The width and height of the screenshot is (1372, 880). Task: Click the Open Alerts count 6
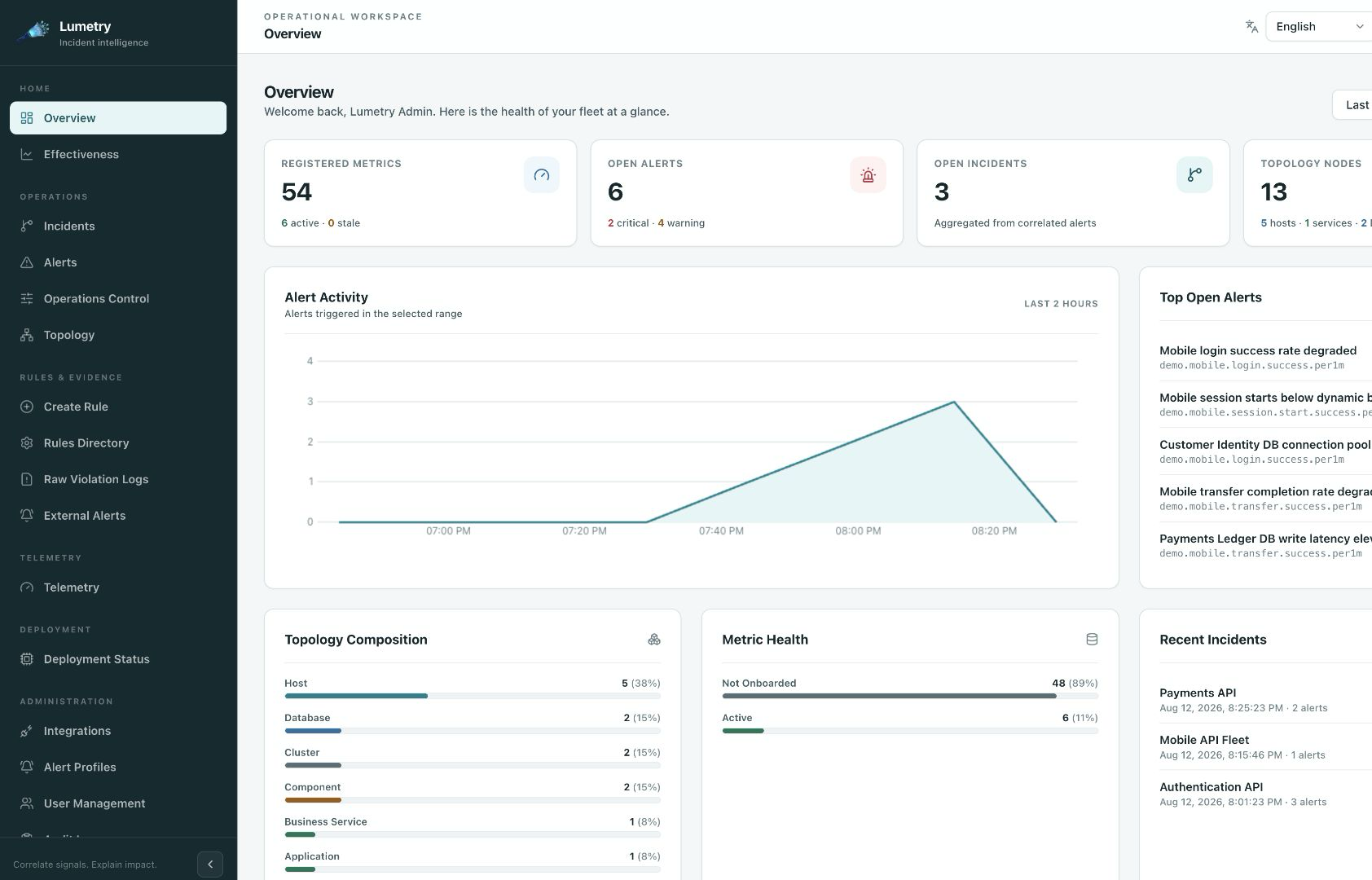pos(616,191)
